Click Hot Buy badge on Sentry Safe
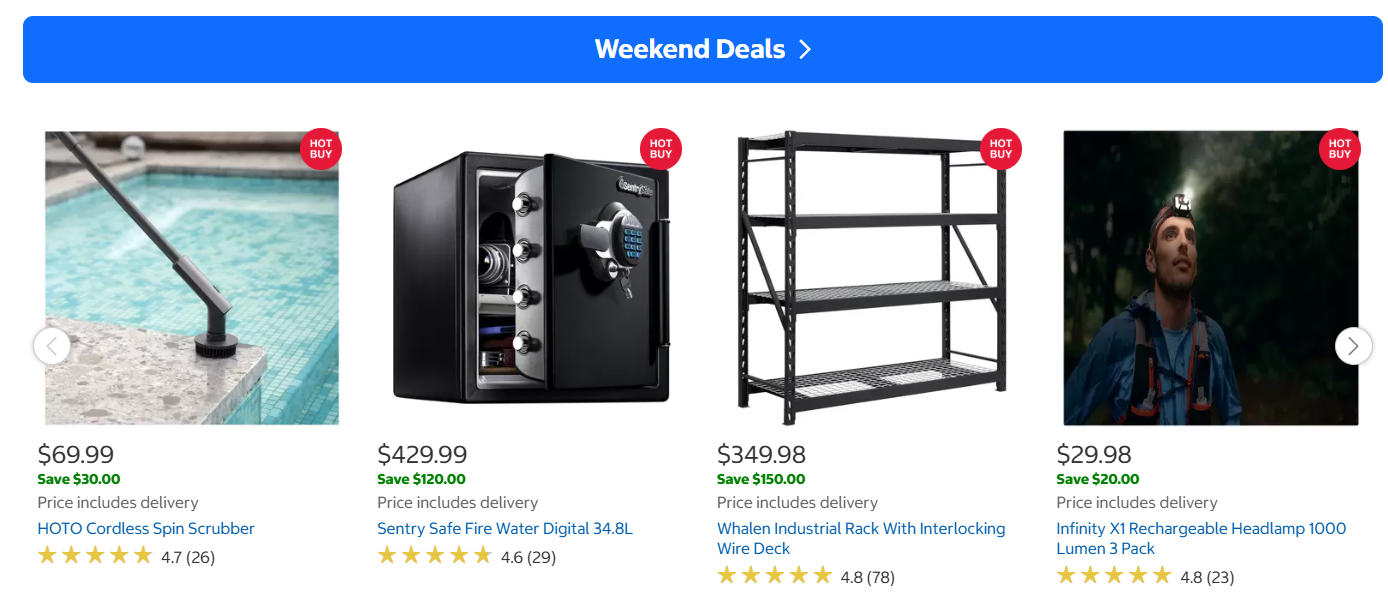This screenshot has height=600, width=1388. [661, 149]
